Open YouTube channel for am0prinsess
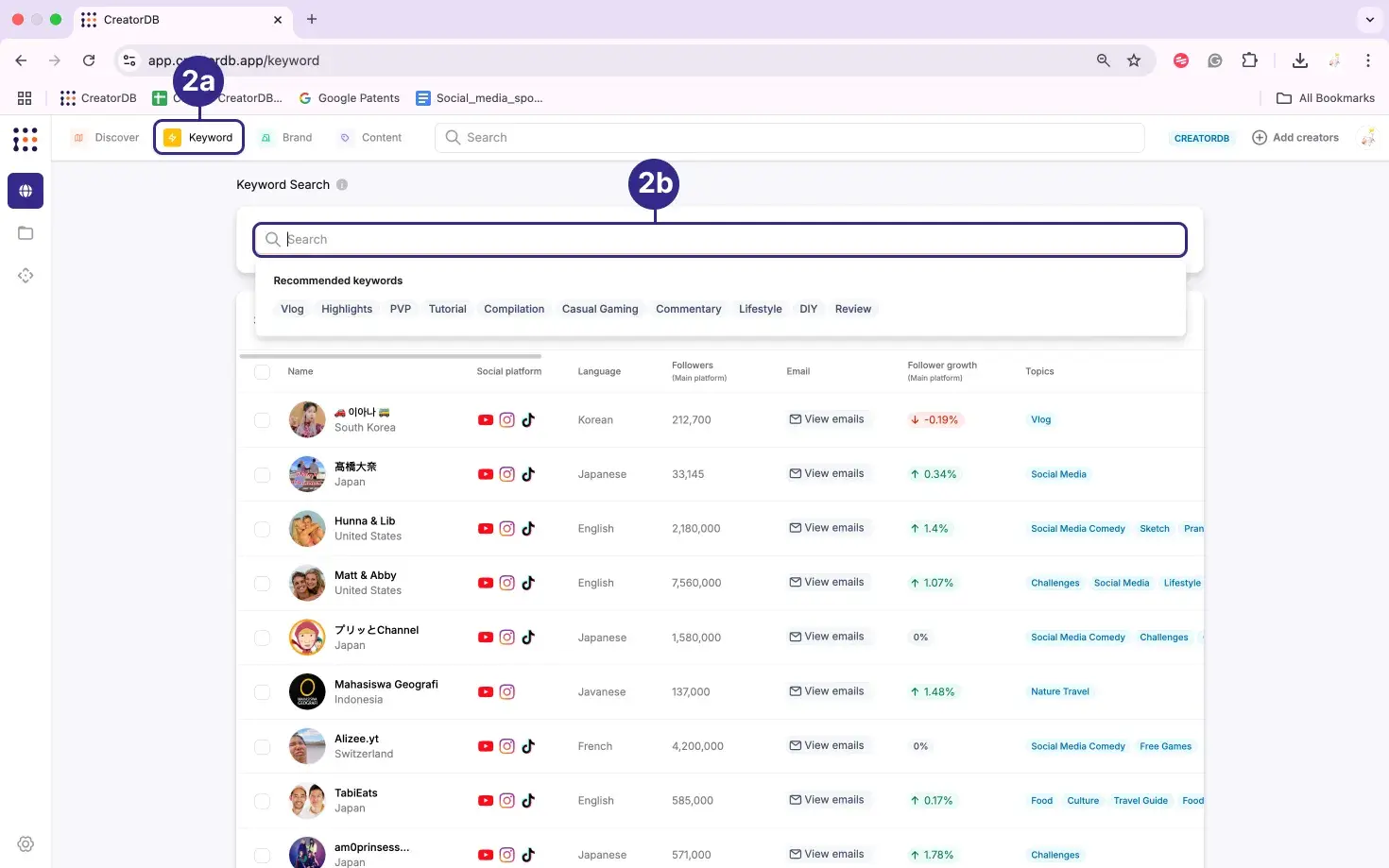 coord(486,855)
